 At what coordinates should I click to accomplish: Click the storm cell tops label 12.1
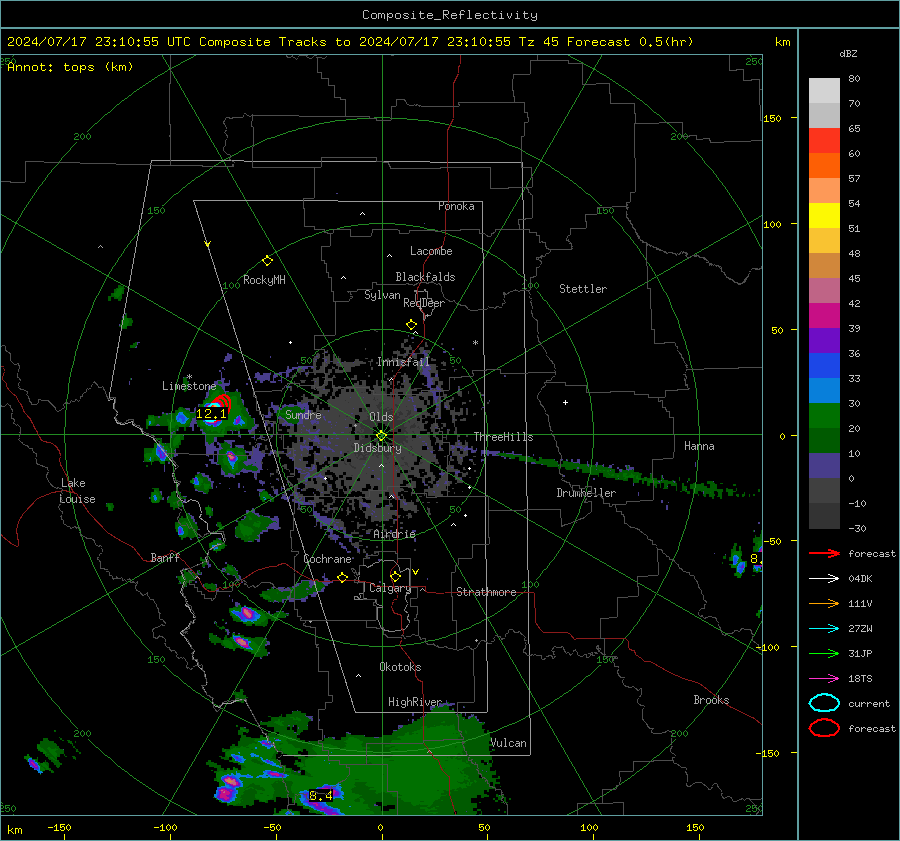211,413
